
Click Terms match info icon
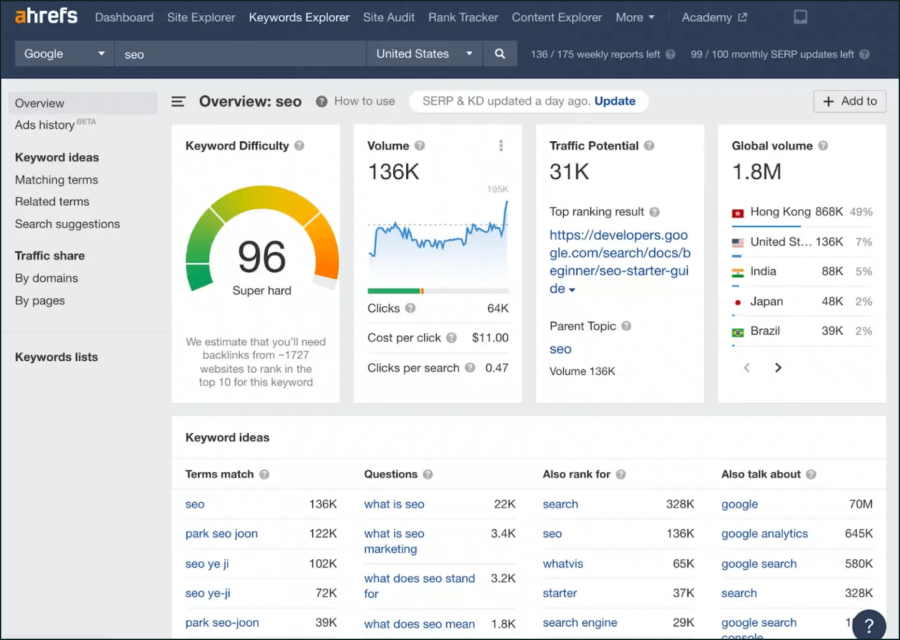coord(264,475)
